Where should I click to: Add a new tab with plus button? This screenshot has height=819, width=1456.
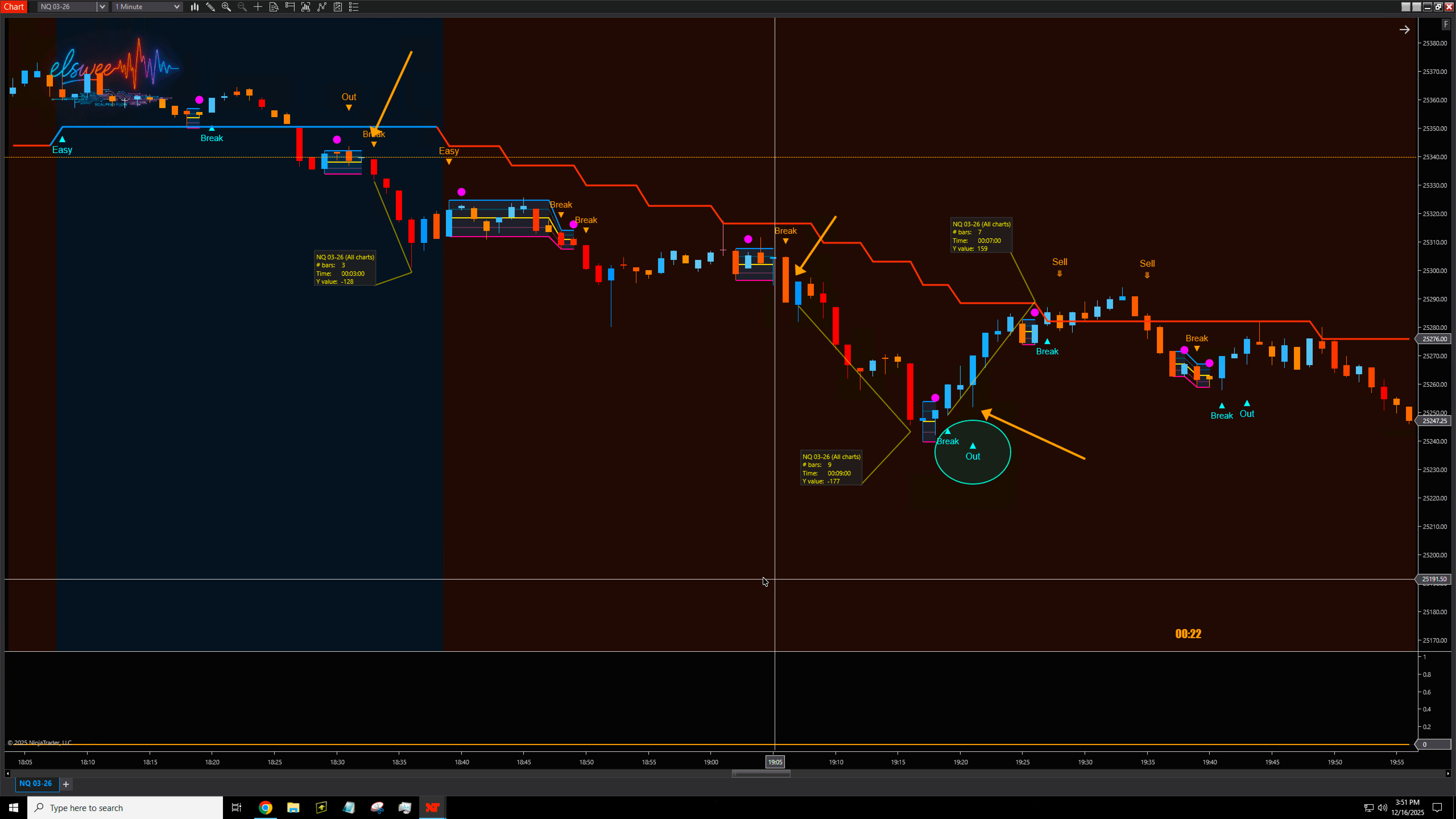click(66, 784)
